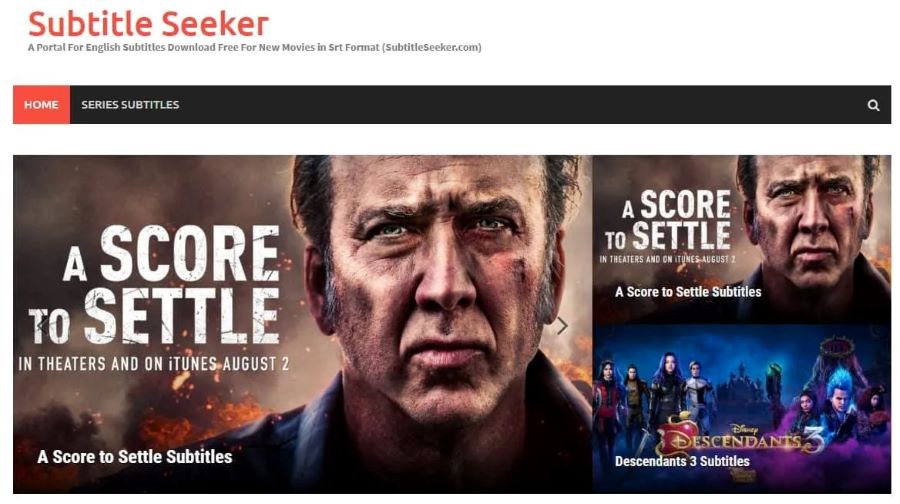Image resolution: width=900 pixels, height=504 pixels.
Task: Click the empty black area of the navigation bar
Action: click(x=517, y=104)
